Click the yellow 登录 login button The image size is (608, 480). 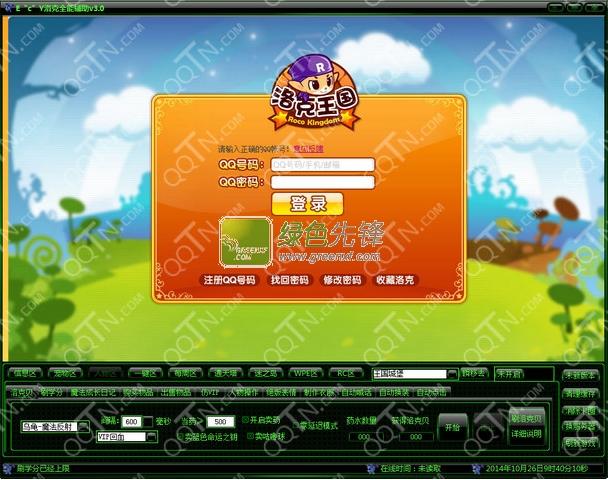[x=307, y=204]
